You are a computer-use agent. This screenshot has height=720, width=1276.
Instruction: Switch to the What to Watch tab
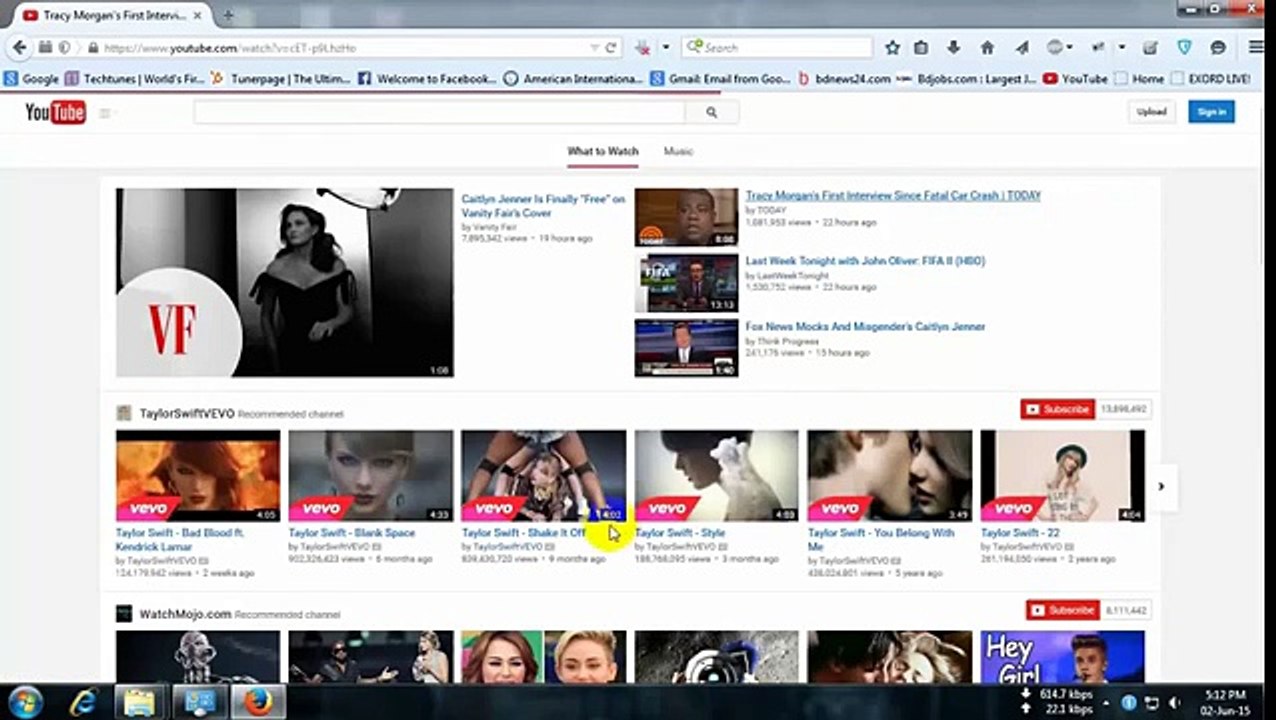click(603, 151)
